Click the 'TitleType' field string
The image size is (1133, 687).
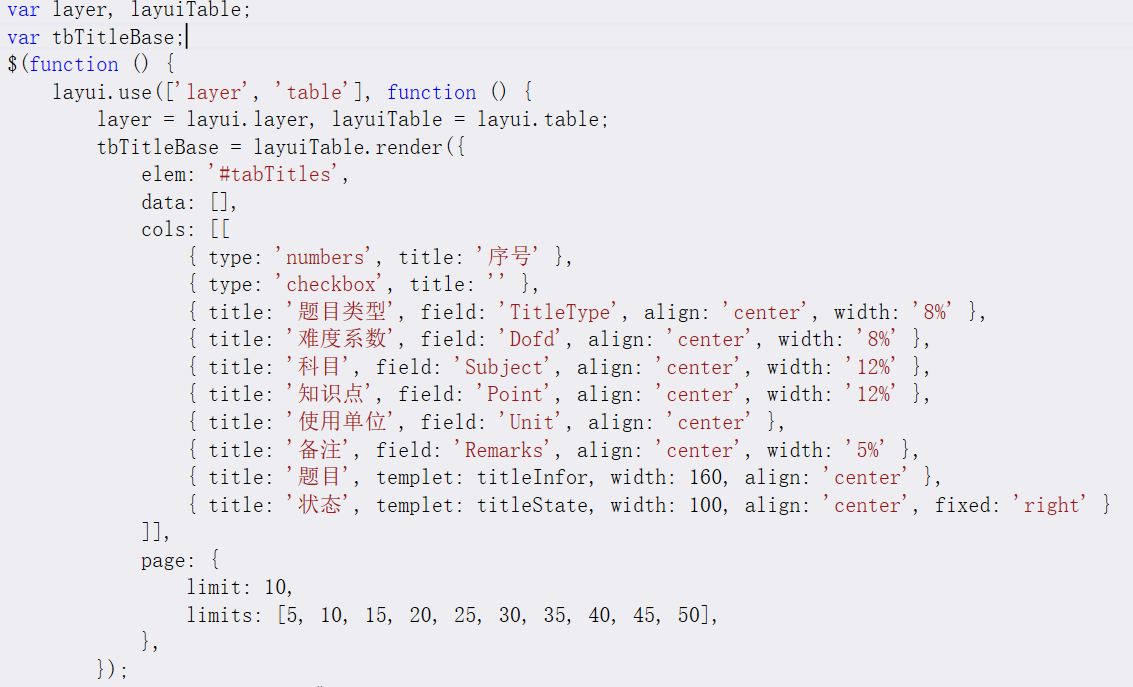(x=559, y=312)
